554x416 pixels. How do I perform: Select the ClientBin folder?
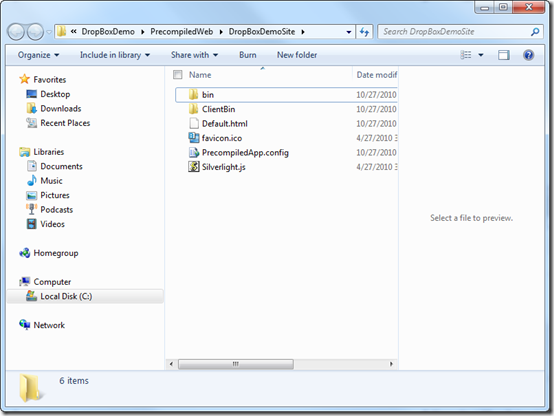point(218,109)
